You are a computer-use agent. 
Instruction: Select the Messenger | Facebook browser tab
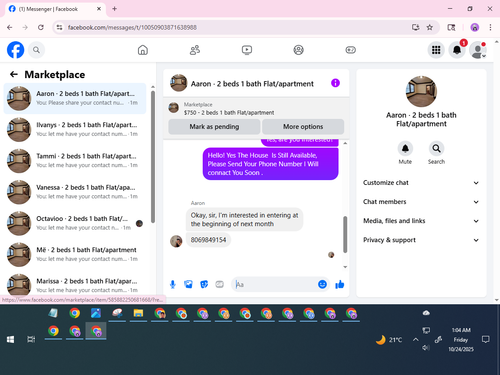click(x=55, y=9)
